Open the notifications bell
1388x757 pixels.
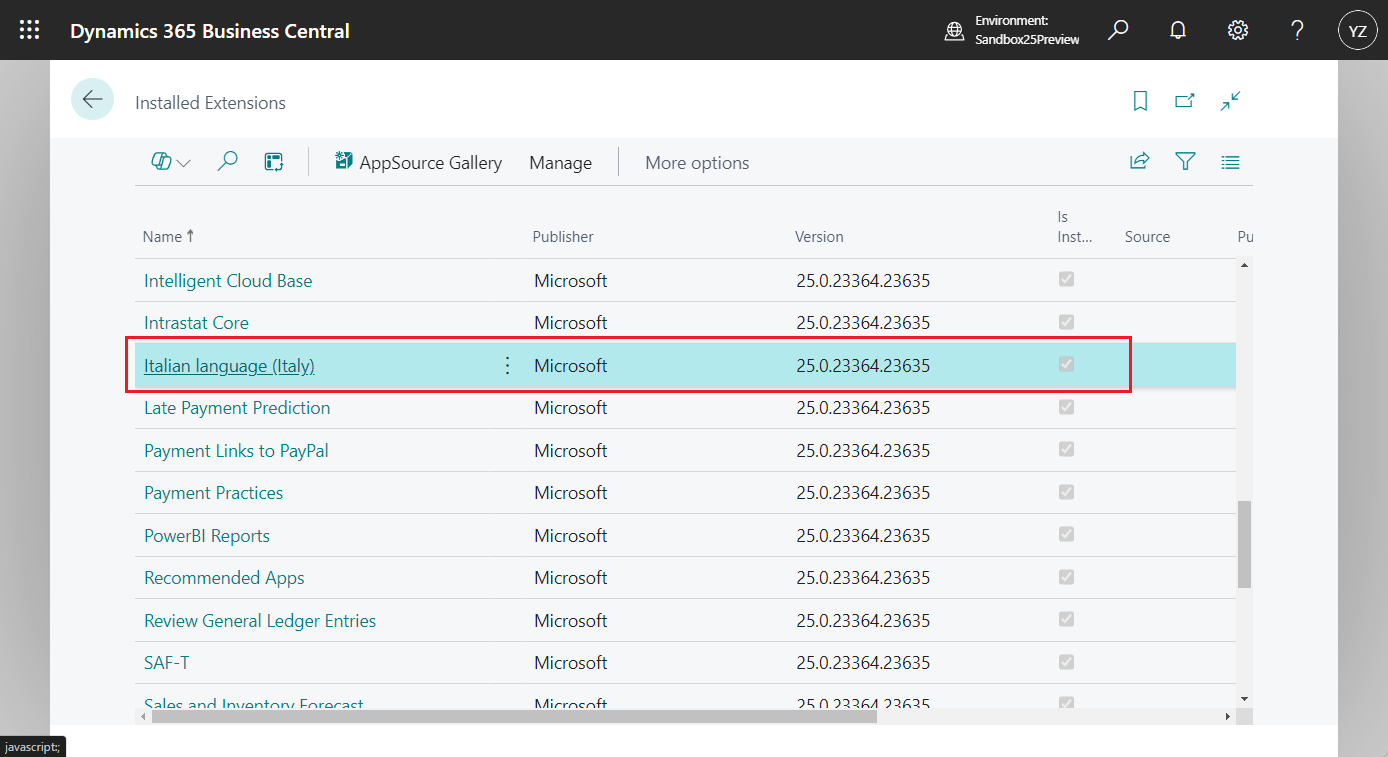click(x=1177, y=30)
